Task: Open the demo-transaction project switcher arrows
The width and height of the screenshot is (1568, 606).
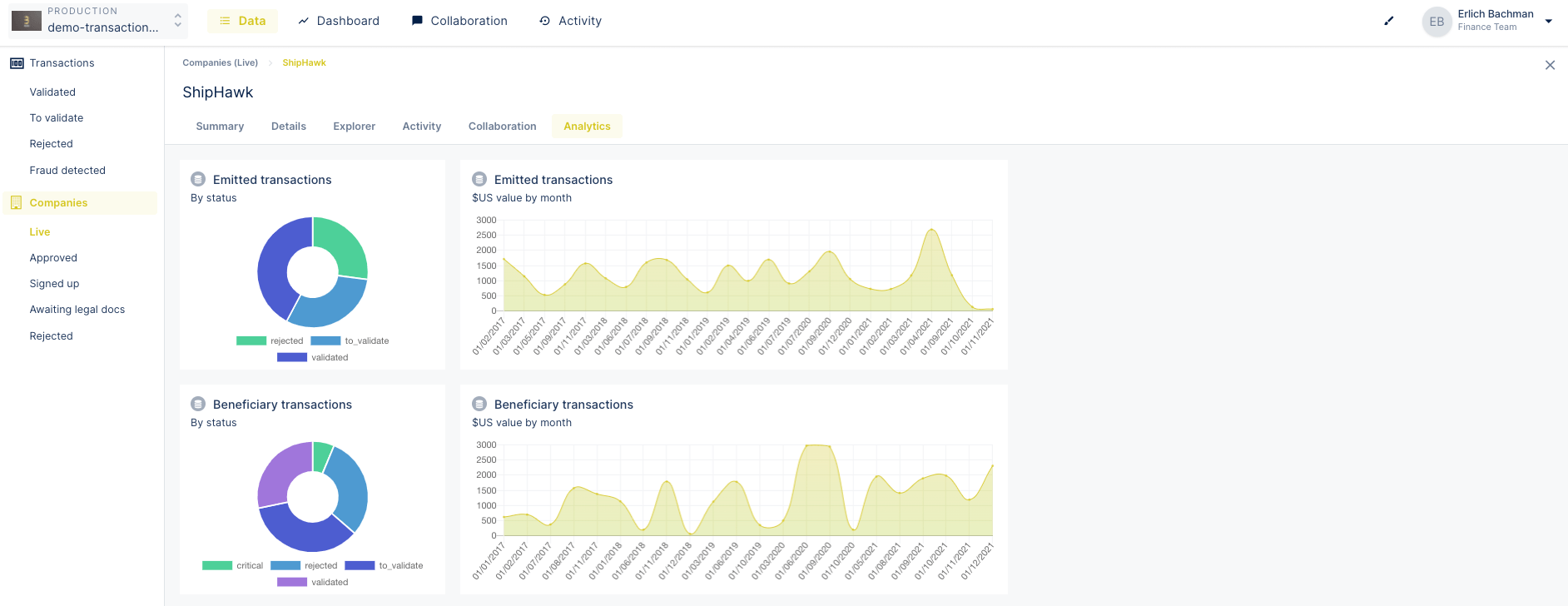Action: pyautogui.click(x=177, y=21)
